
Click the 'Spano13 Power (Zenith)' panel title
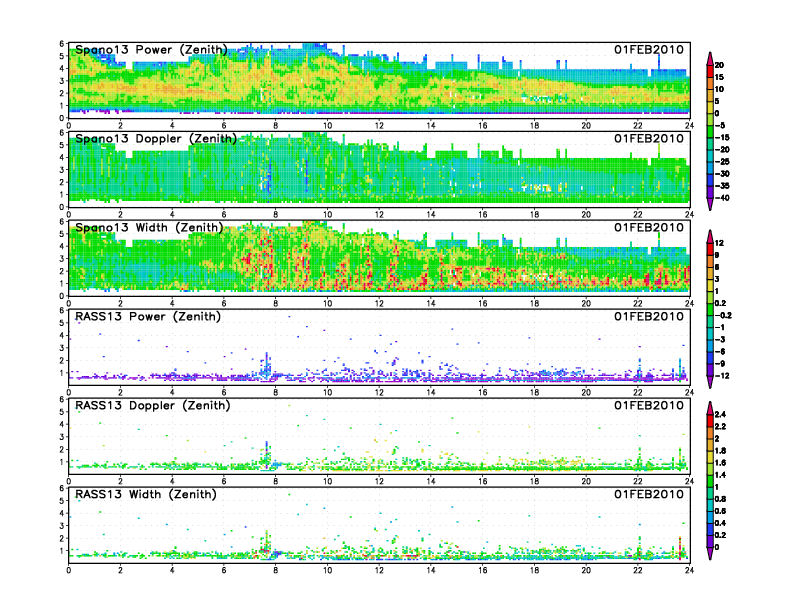click(151, 49)
